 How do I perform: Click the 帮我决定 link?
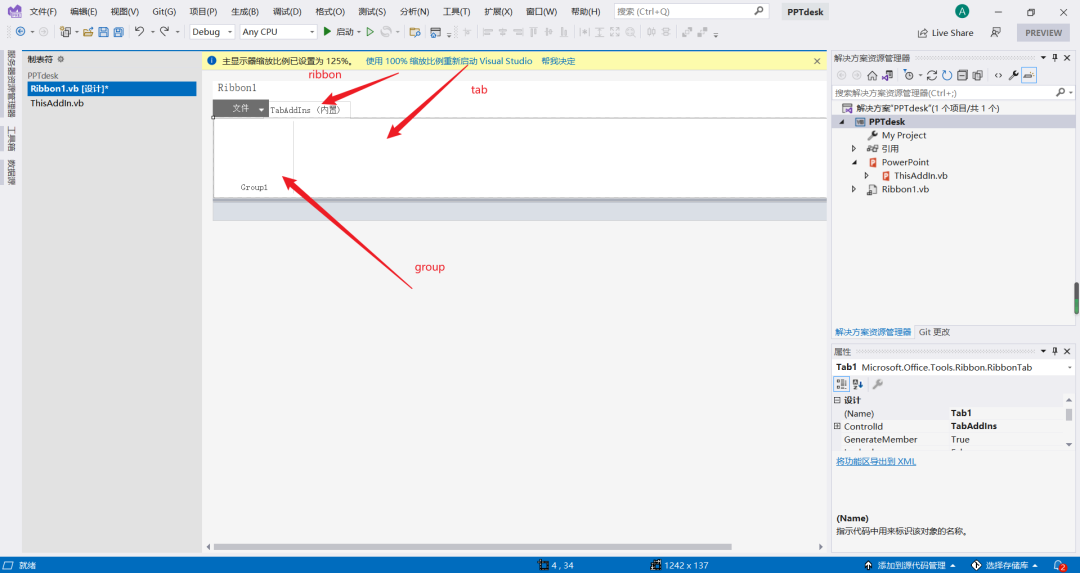[x=558, y=61]
